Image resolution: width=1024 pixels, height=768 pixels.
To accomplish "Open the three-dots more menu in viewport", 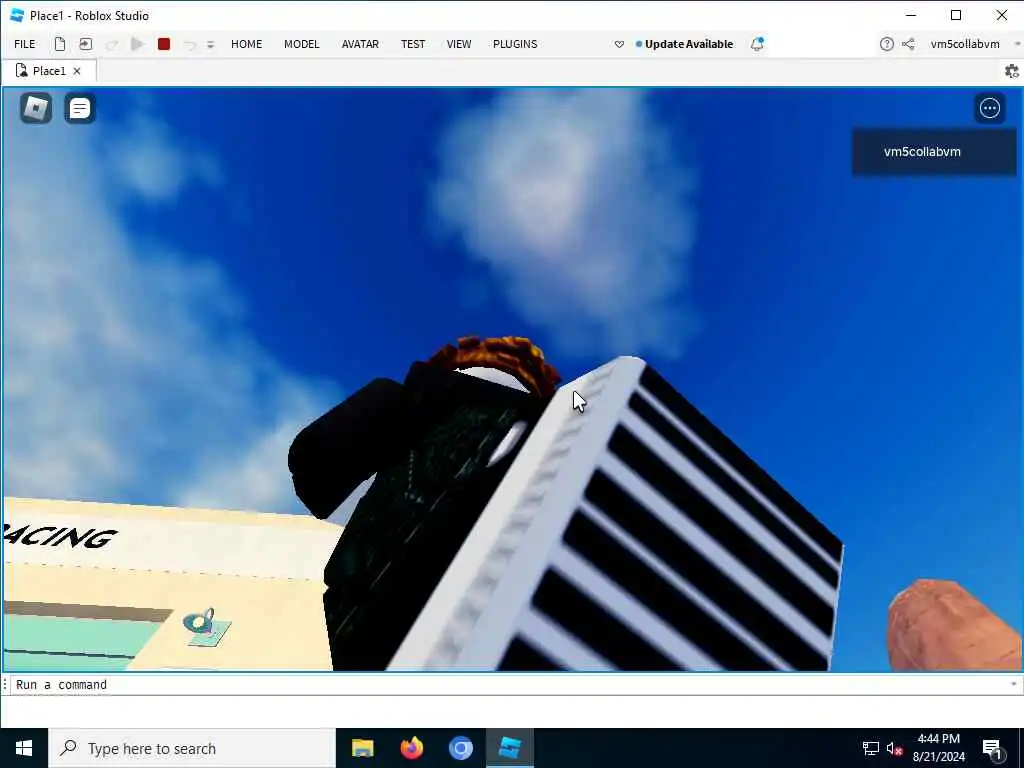I will 990,108.
